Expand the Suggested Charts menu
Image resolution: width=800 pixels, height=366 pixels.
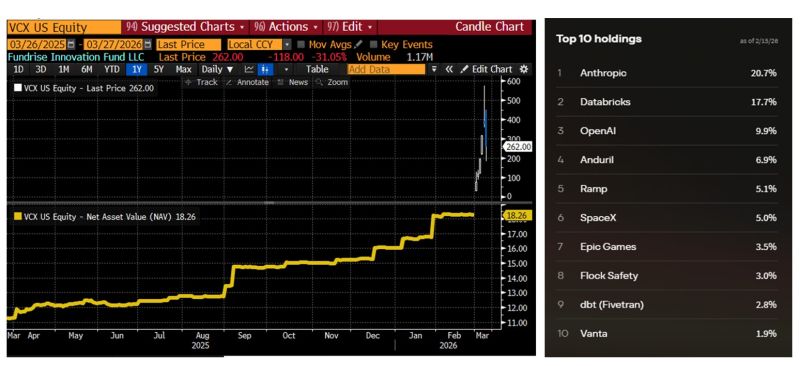pos(185,27)
